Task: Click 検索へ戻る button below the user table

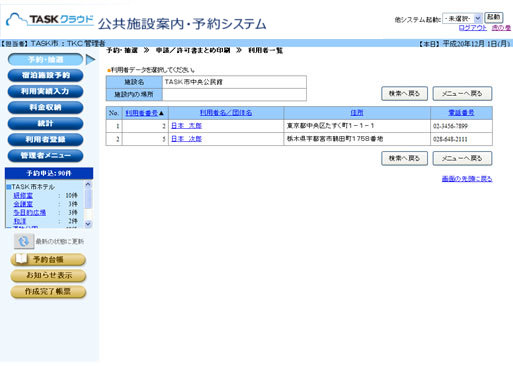Action: tap(404, 158)
